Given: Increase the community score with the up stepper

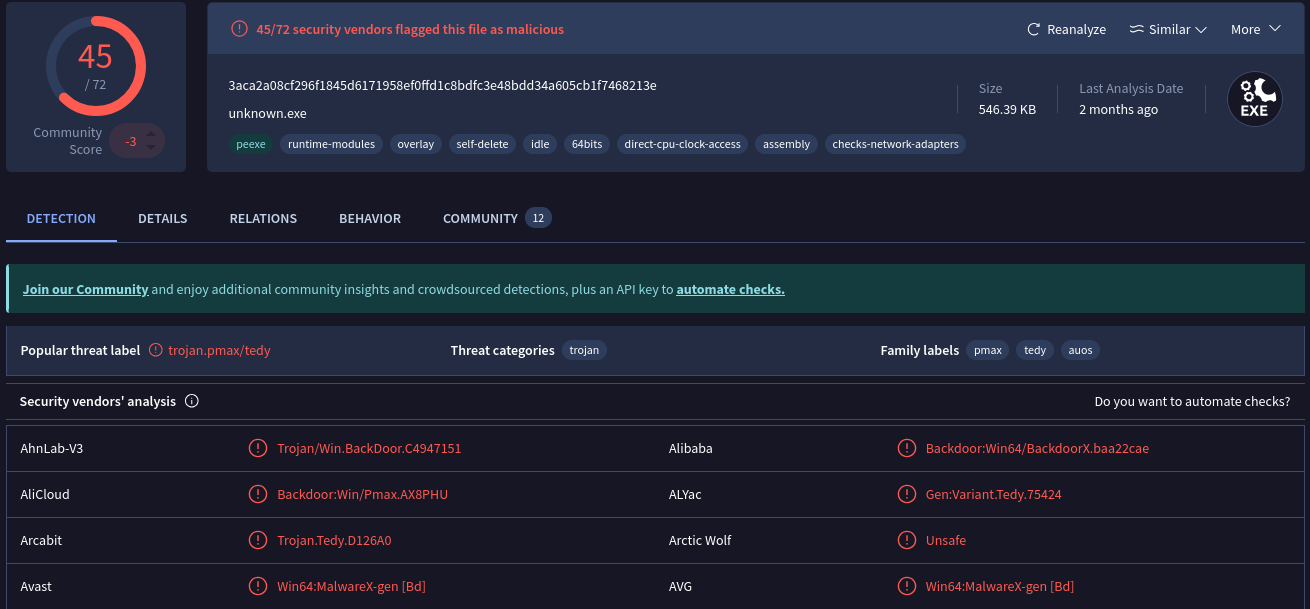Looking at the screenshot, I should (151, 136).
